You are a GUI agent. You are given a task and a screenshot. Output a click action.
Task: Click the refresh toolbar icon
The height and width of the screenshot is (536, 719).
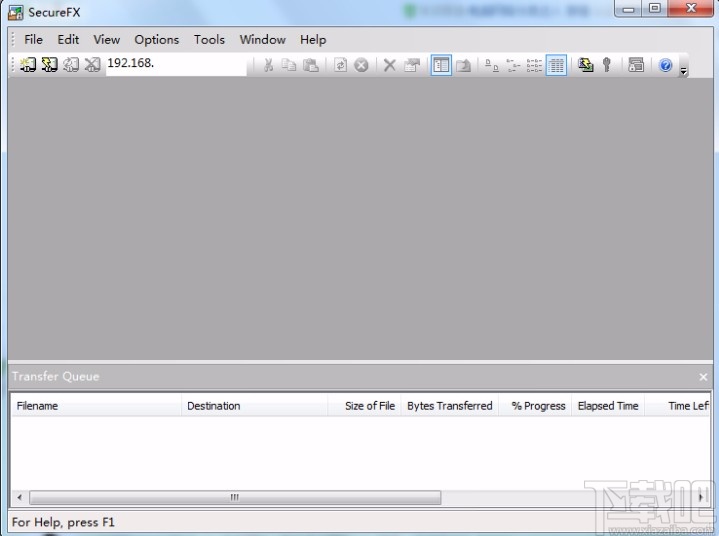tap(340, 65)
